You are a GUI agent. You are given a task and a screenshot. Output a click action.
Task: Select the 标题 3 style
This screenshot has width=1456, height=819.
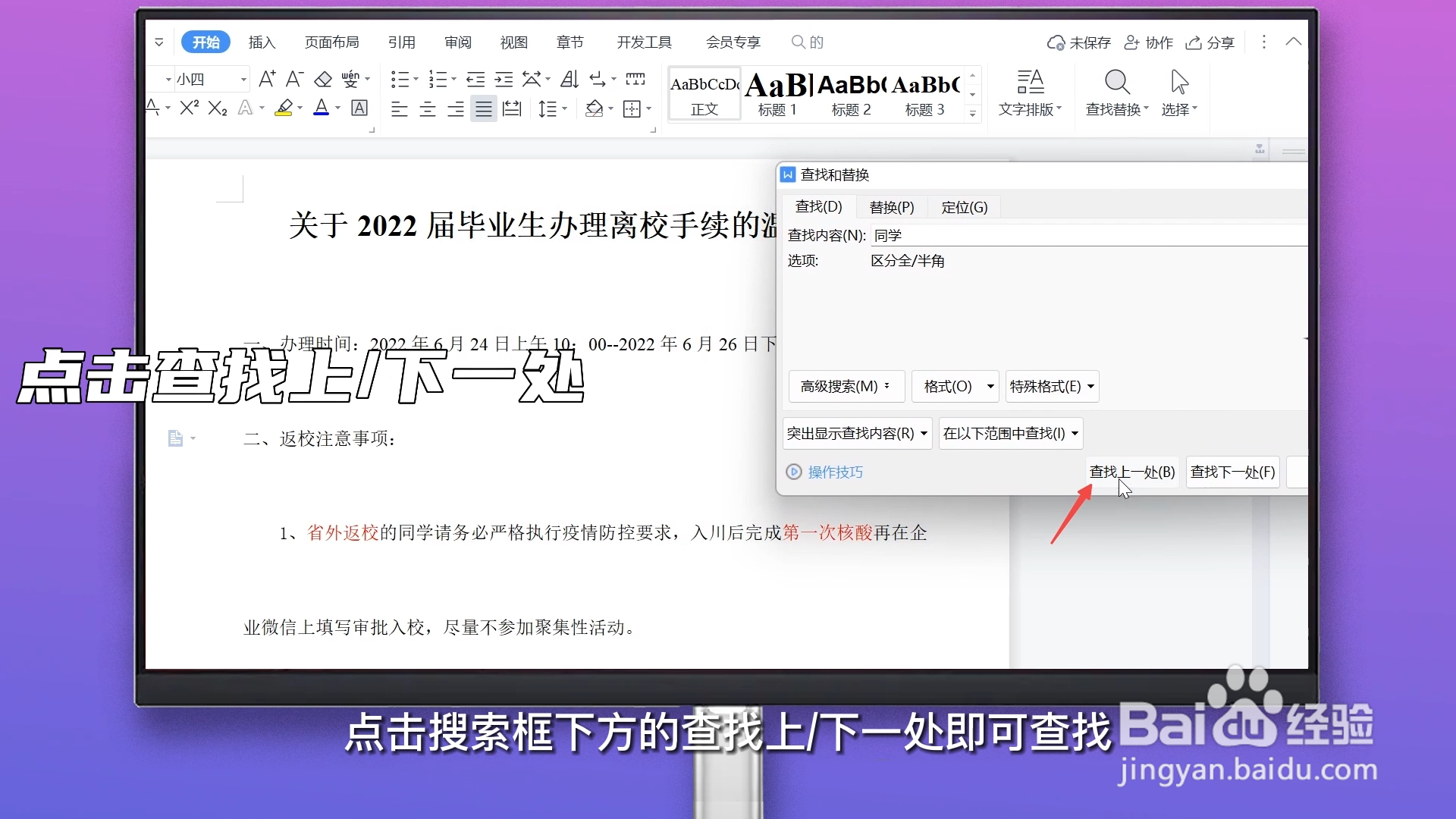pos(925,94)
